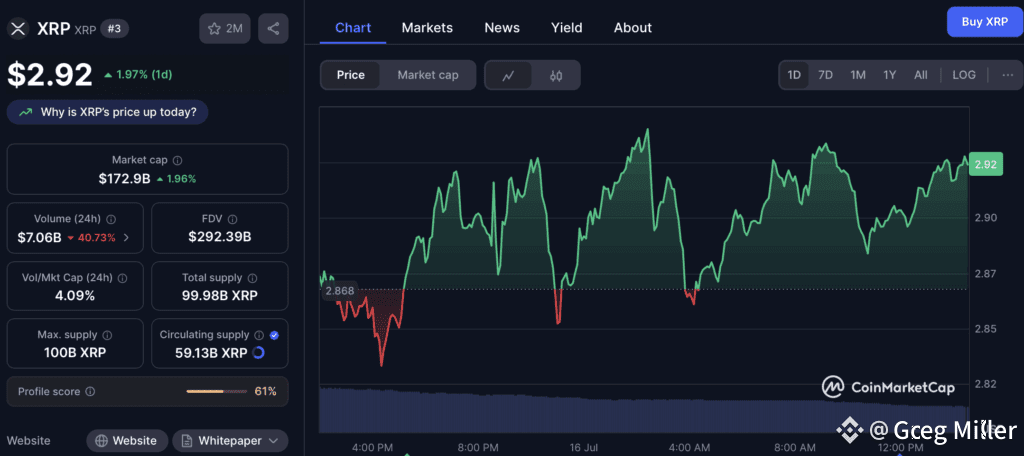Toggle LOG scale on chart
Image resolution: width=1024 pixels, height=456 pixels.
point(964,75)
